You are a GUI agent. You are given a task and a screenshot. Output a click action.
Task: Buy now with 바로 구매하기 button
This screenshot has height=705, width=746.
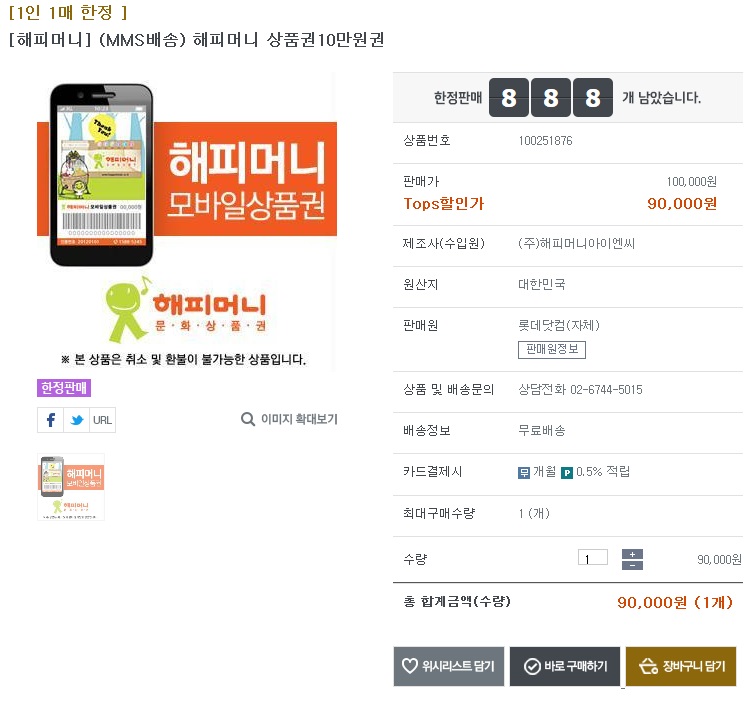coord(565,666)
